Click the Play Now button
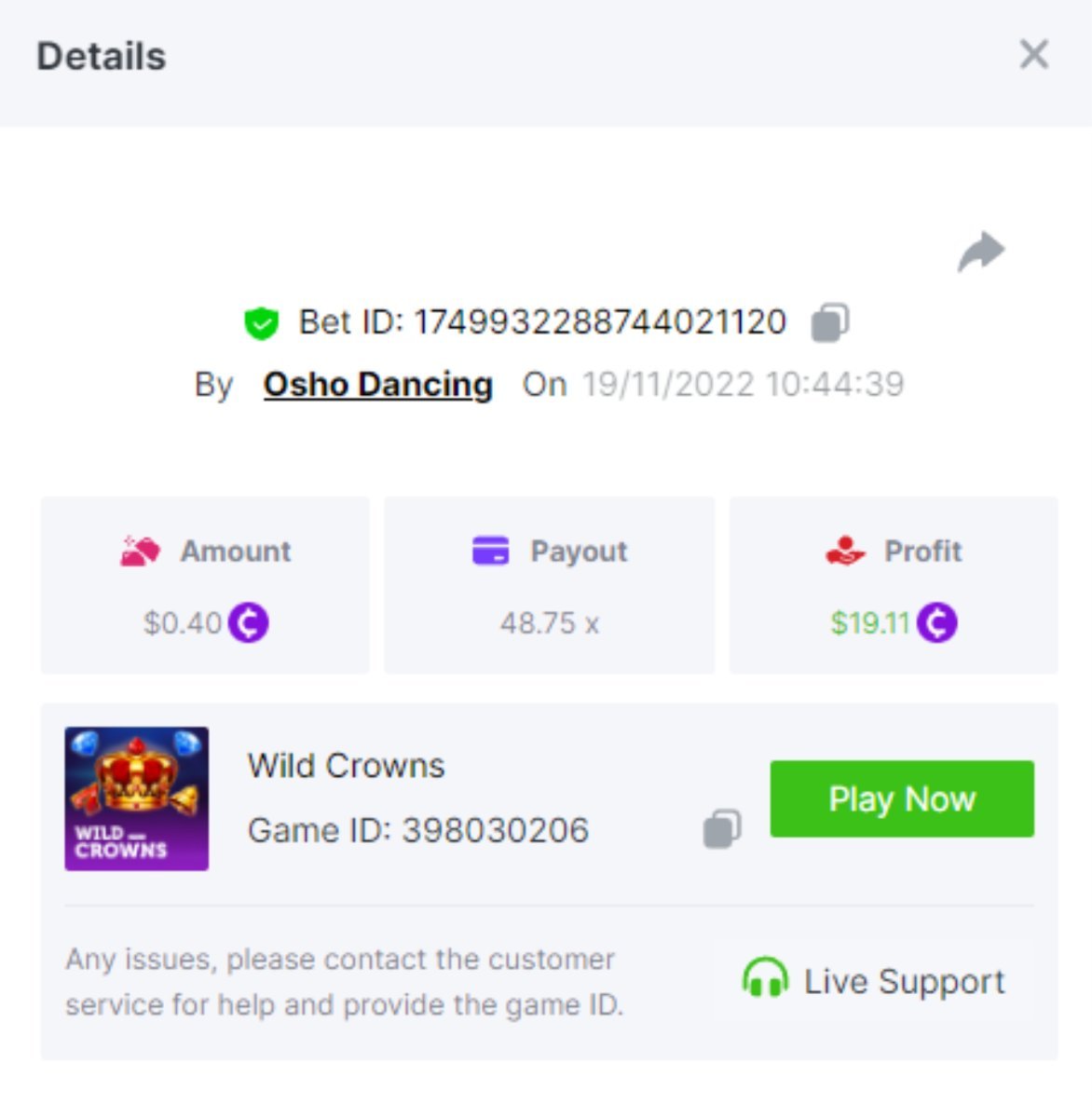The height and width of the screenshot is (1118, 1092). (902, 798)
